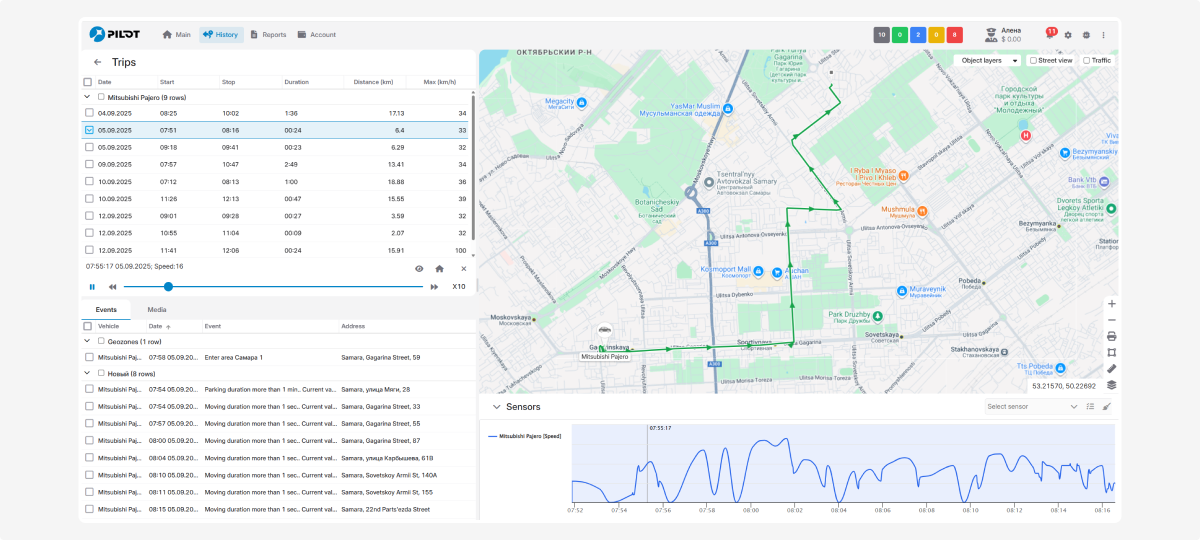This screenshot has width=1200, height=540.
Task: Click the home icon in playback bar
Action: 439,268
